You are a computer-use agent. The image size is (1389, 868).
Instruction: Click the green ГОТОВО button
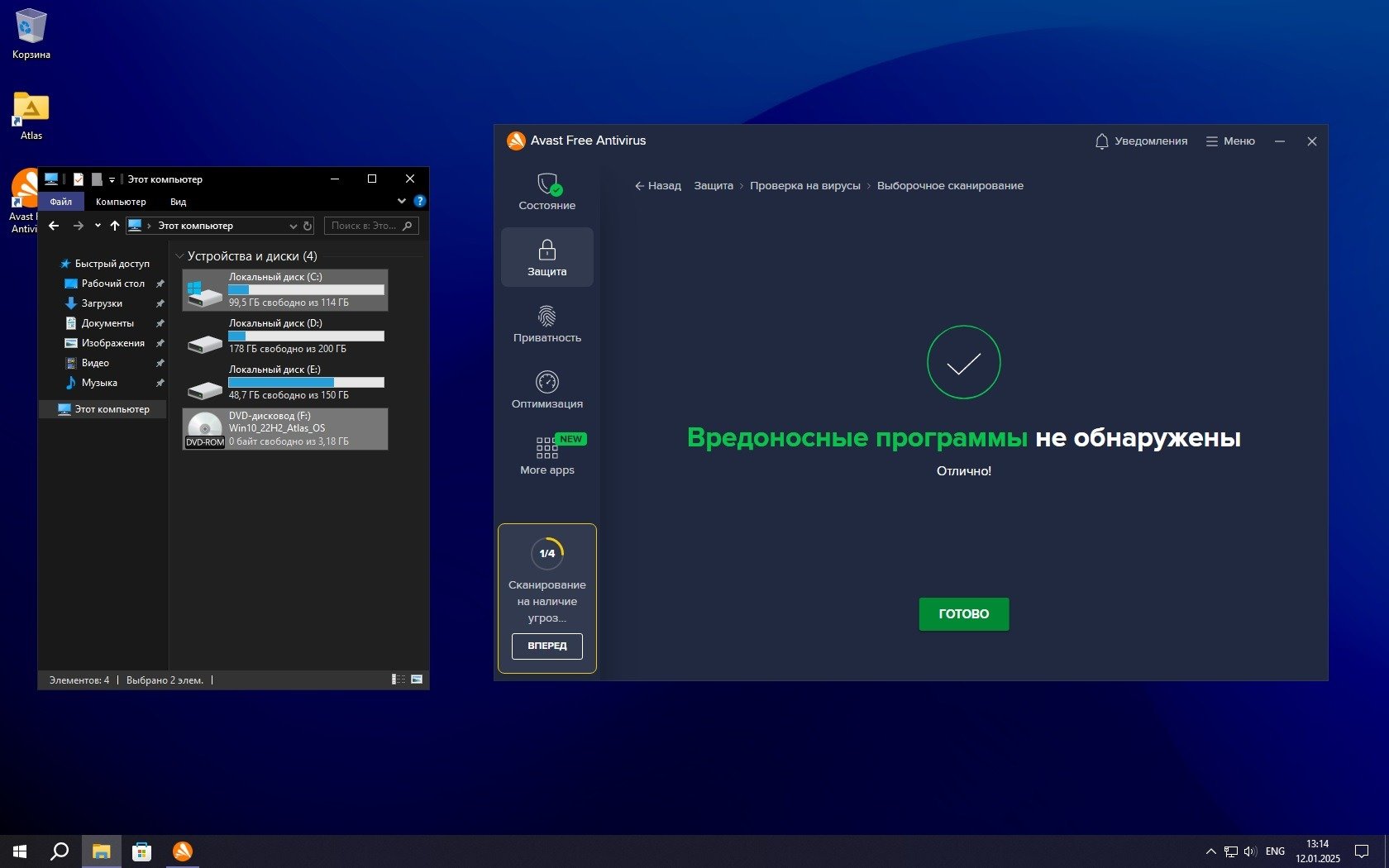963,613
